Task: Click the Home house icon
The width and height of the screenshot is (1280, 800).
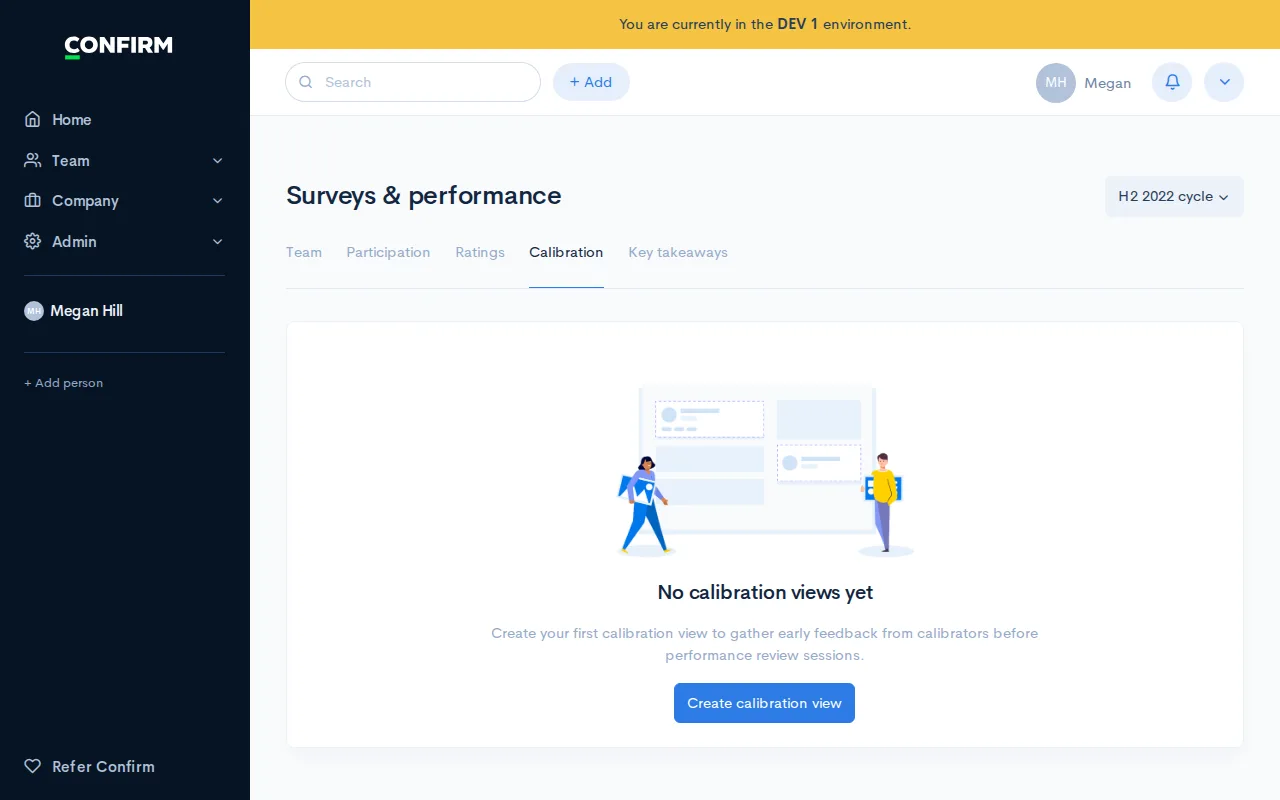Action: (33, 120)
